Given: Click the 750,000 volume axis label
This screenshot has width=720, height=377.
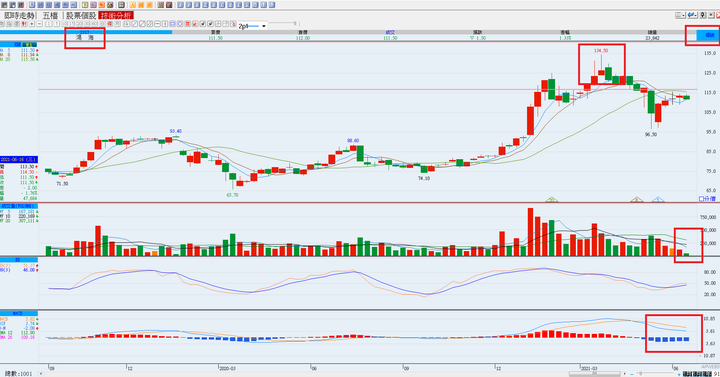Looking at the screenshot, I should pos(708,217).
